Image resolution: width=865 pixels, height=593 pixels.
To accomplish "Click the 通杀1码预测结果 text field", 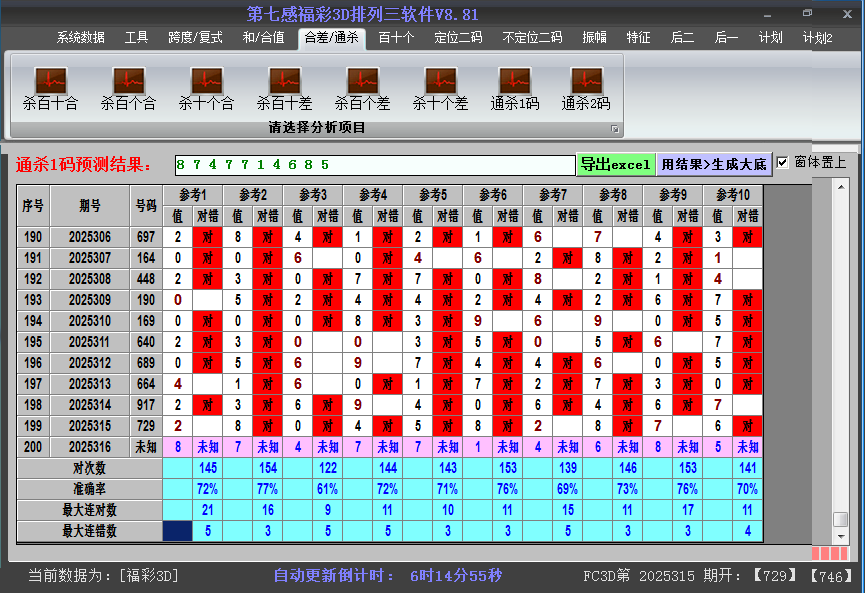I will coord(372,164).
